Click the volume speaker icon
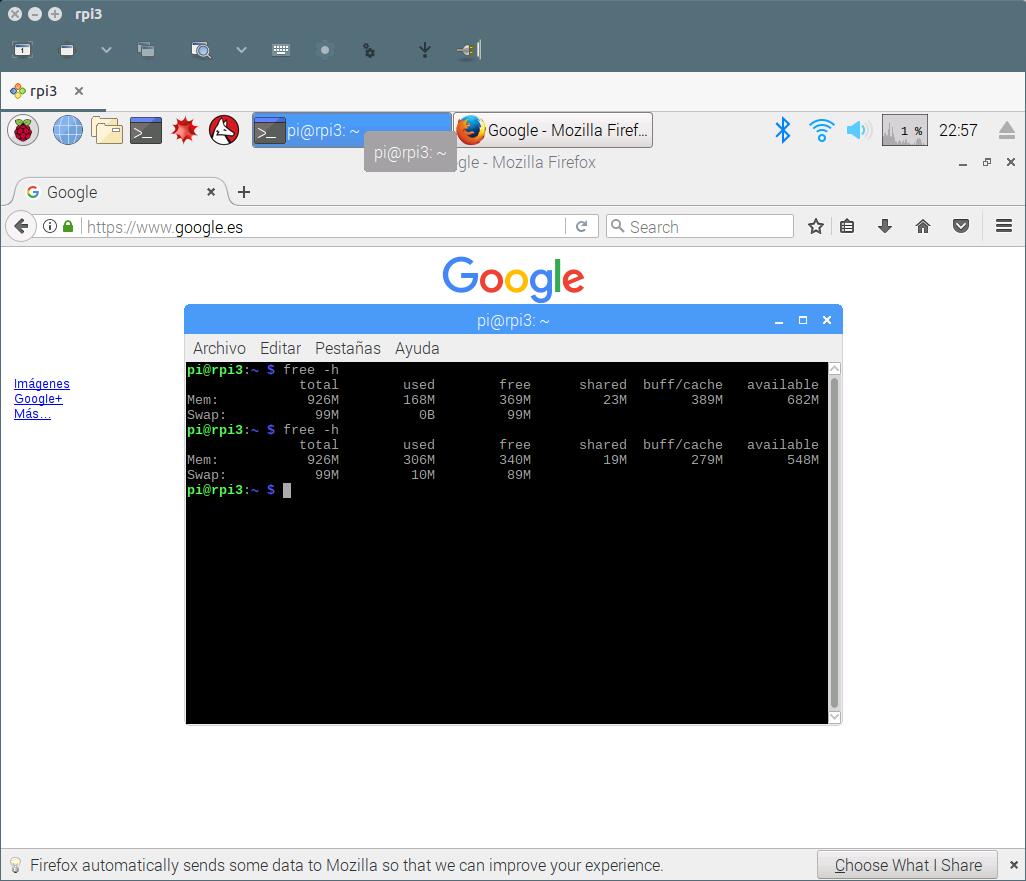1026x881 pixels. click(x=857, y=130)
